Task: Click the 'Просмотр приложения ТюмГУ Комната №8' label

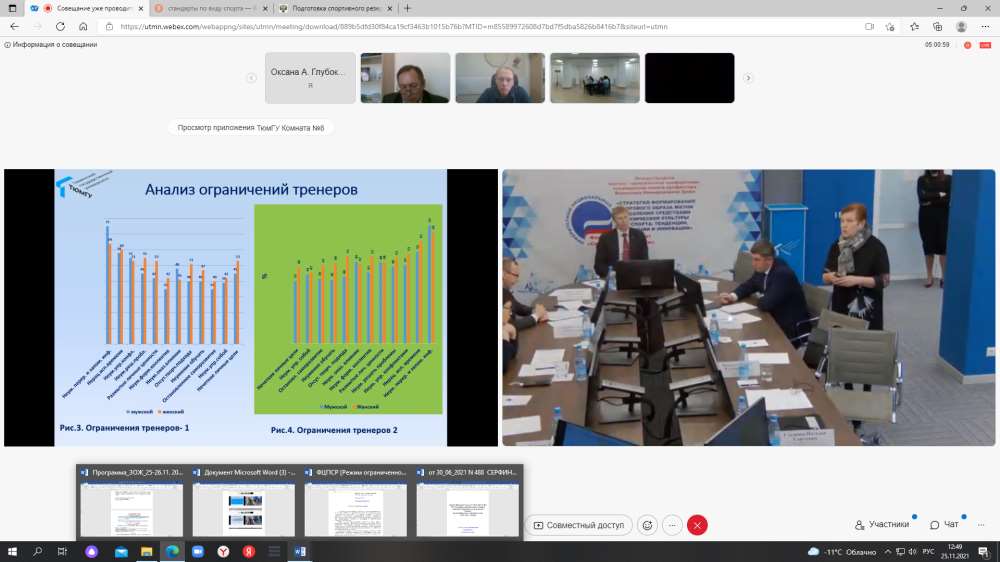Action: [x=251, y=128]
